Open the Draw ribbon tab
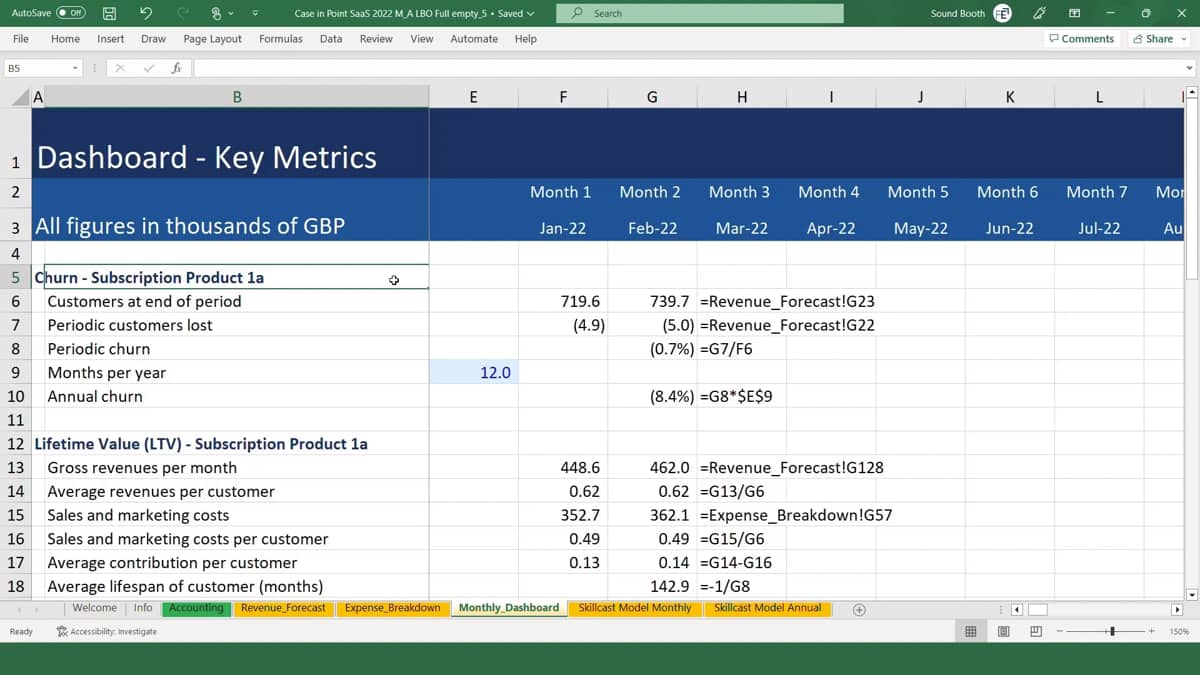The height and width of the screenshot is (675, 1200). pyautogui.click(x=153, y=39)
